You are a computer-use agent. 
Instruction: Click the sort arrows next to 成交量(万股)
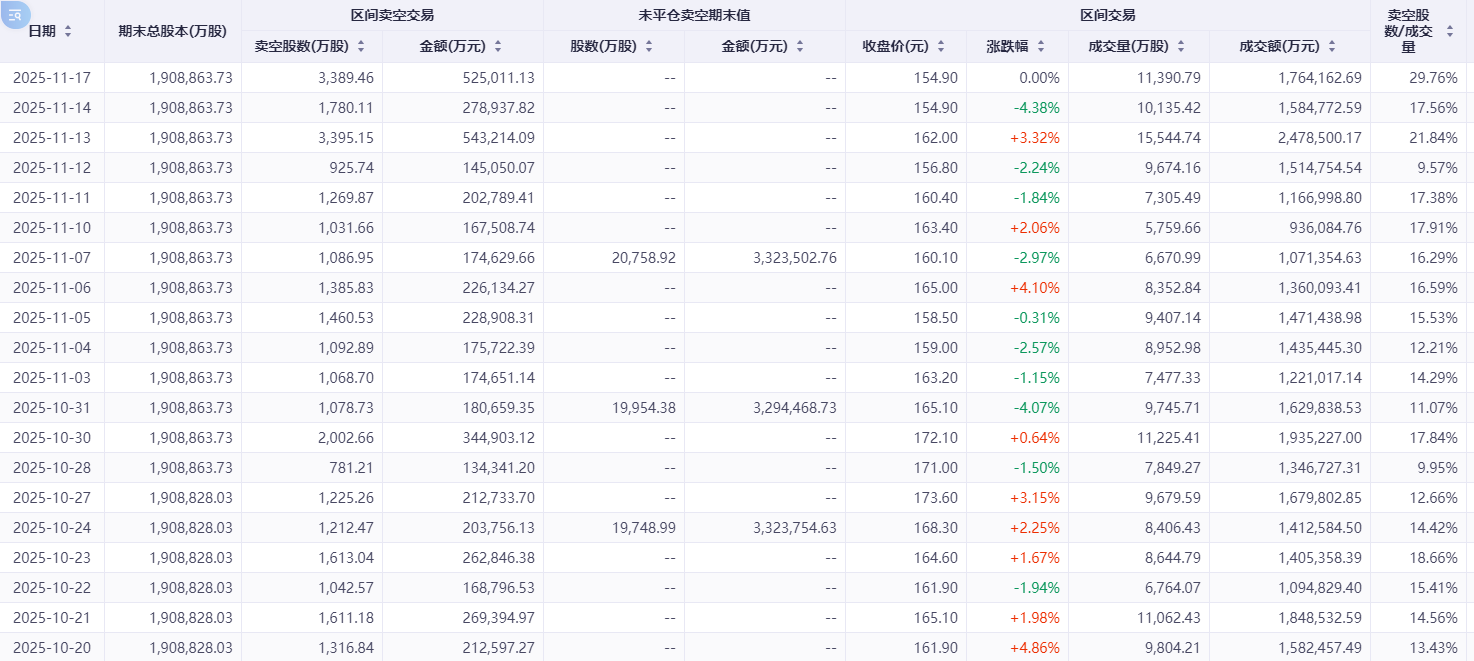click(x=1181, y=47)
